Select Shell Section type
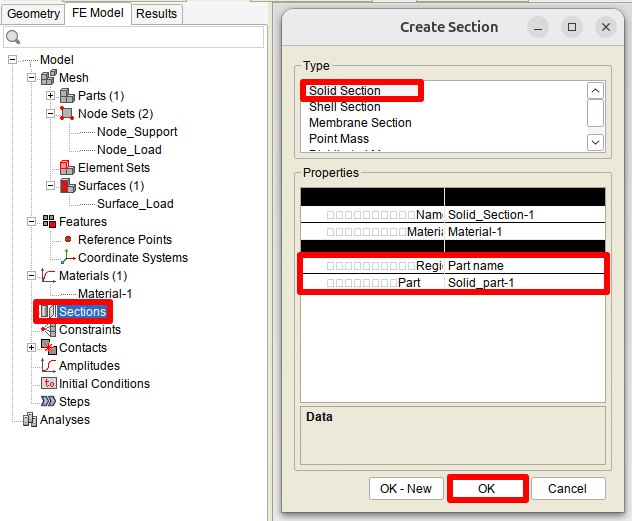Image resolution: width=632 pixels, height=521 pixels. tap(345, 107)
